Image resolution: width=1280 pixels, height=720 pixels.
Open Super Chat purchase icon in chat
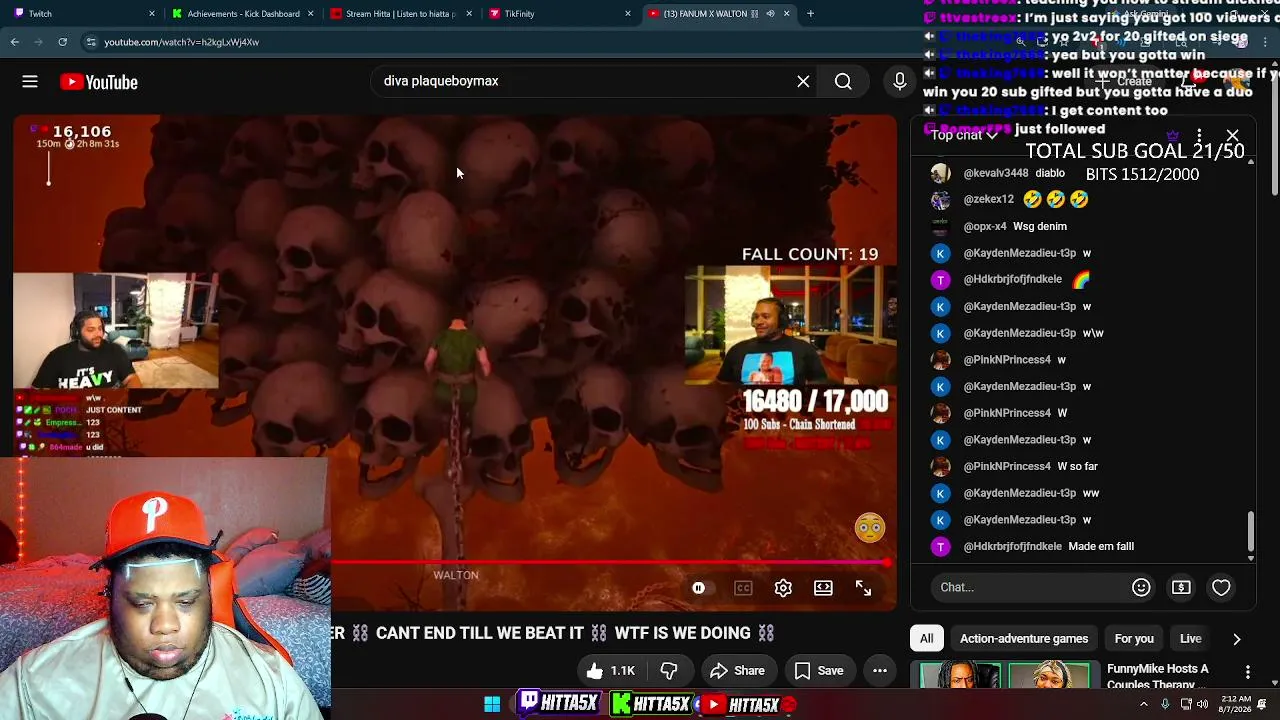tap(1181, 587)
